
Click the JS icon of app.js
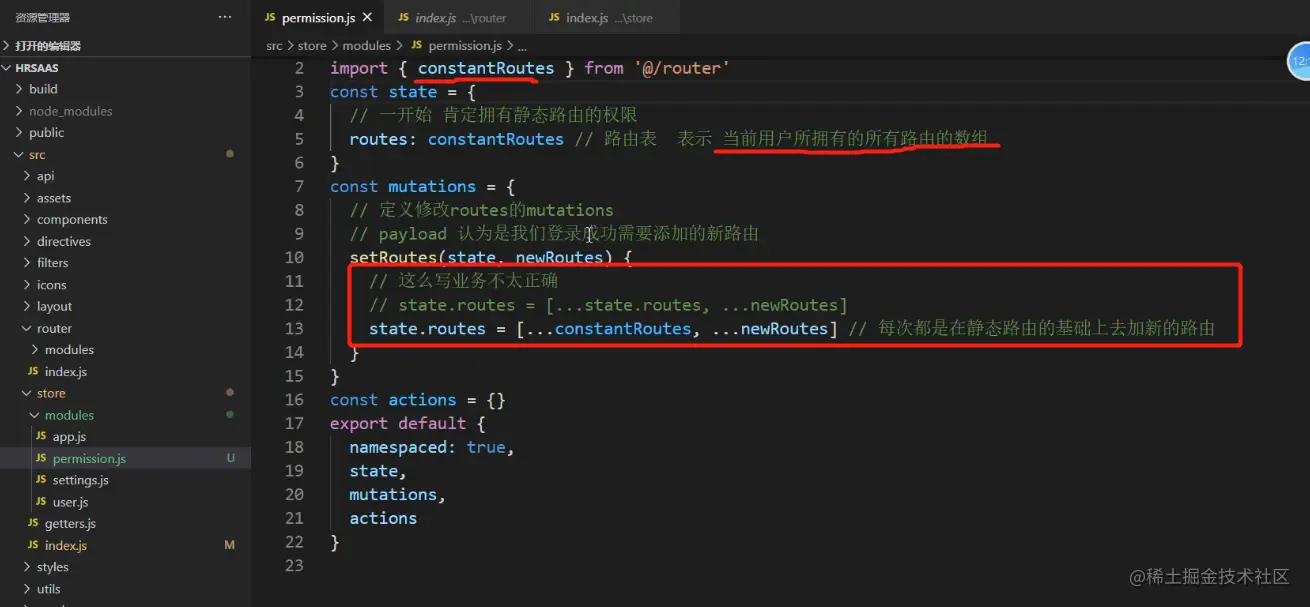[x=41, y=437]
